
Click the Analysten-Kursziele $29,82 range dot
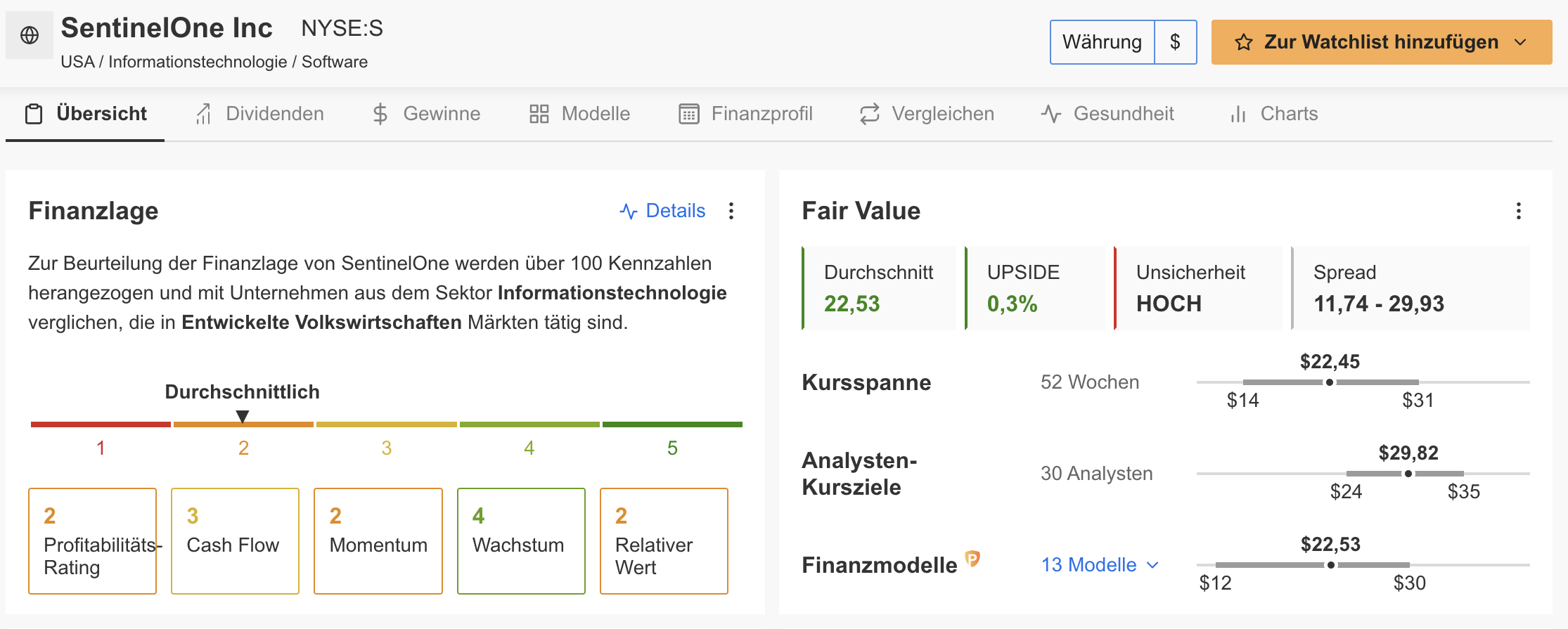pos(1408,474)
